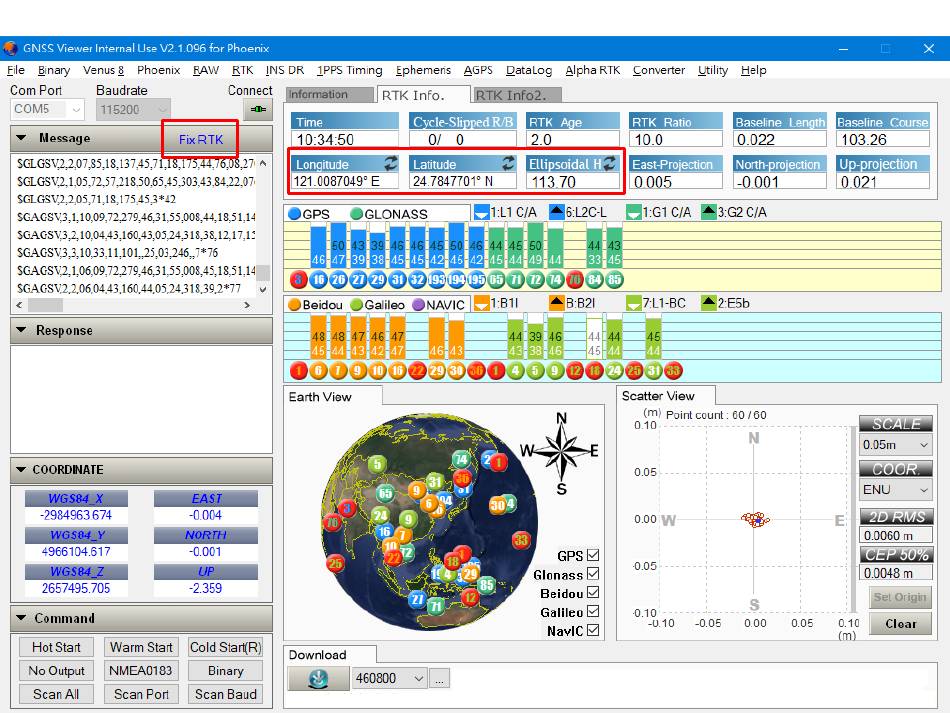Click the Scan All button
The image size is (950, 713).
[x=56, y=694]
